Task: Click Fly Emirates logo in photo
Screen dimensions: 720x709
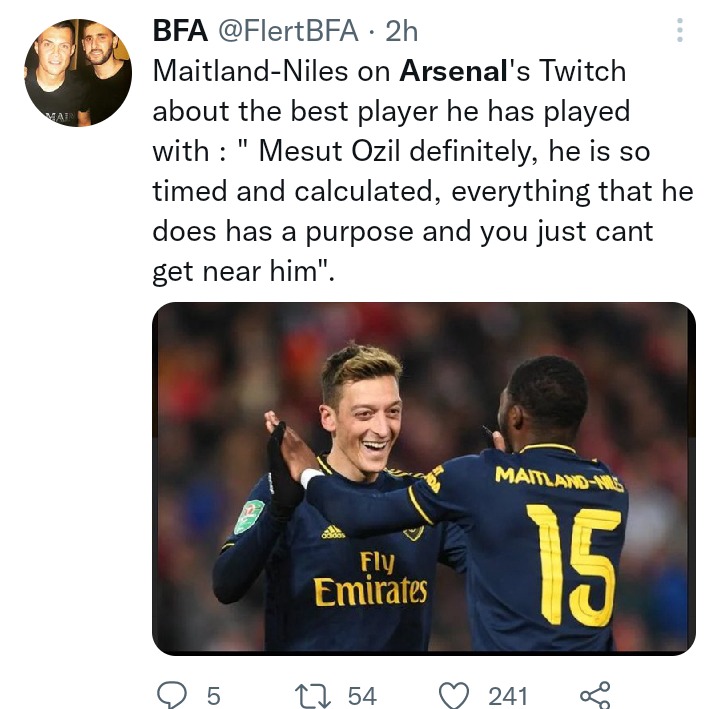Action: pos(370,579)
